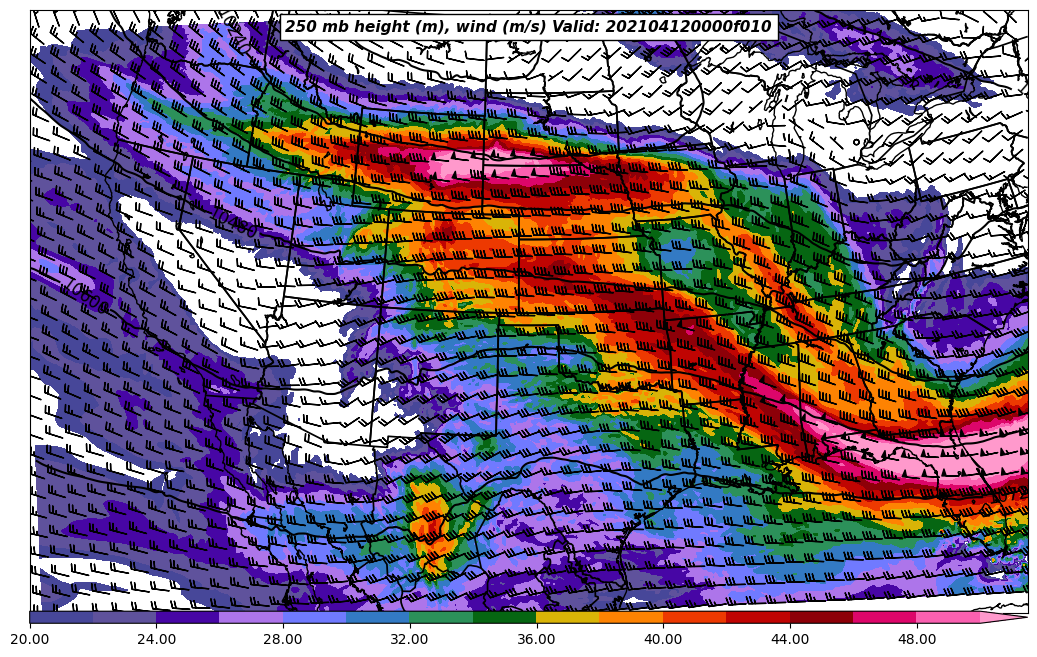Select the light purple colorbar segment ending at 28.00

coord(251,617)
